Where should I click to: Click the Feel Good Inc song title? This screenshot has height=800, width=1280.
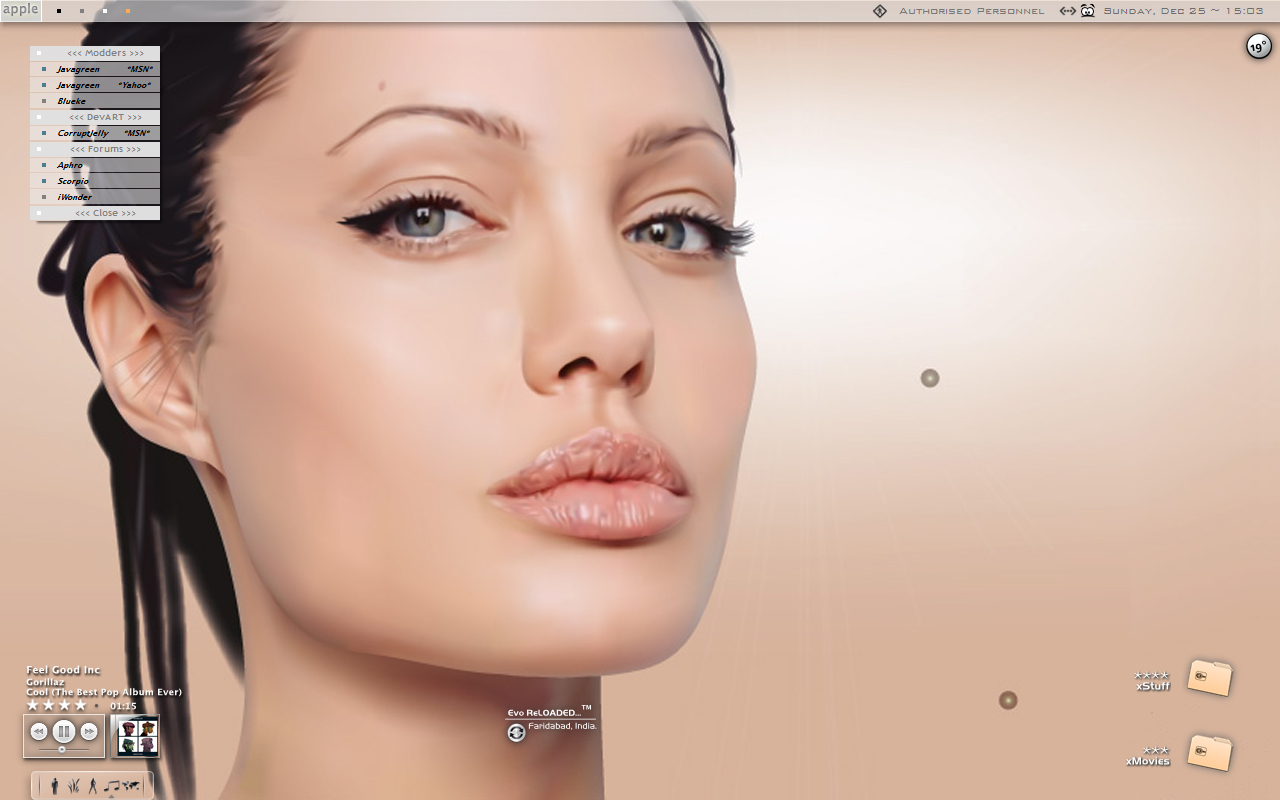tap(63, 670)
